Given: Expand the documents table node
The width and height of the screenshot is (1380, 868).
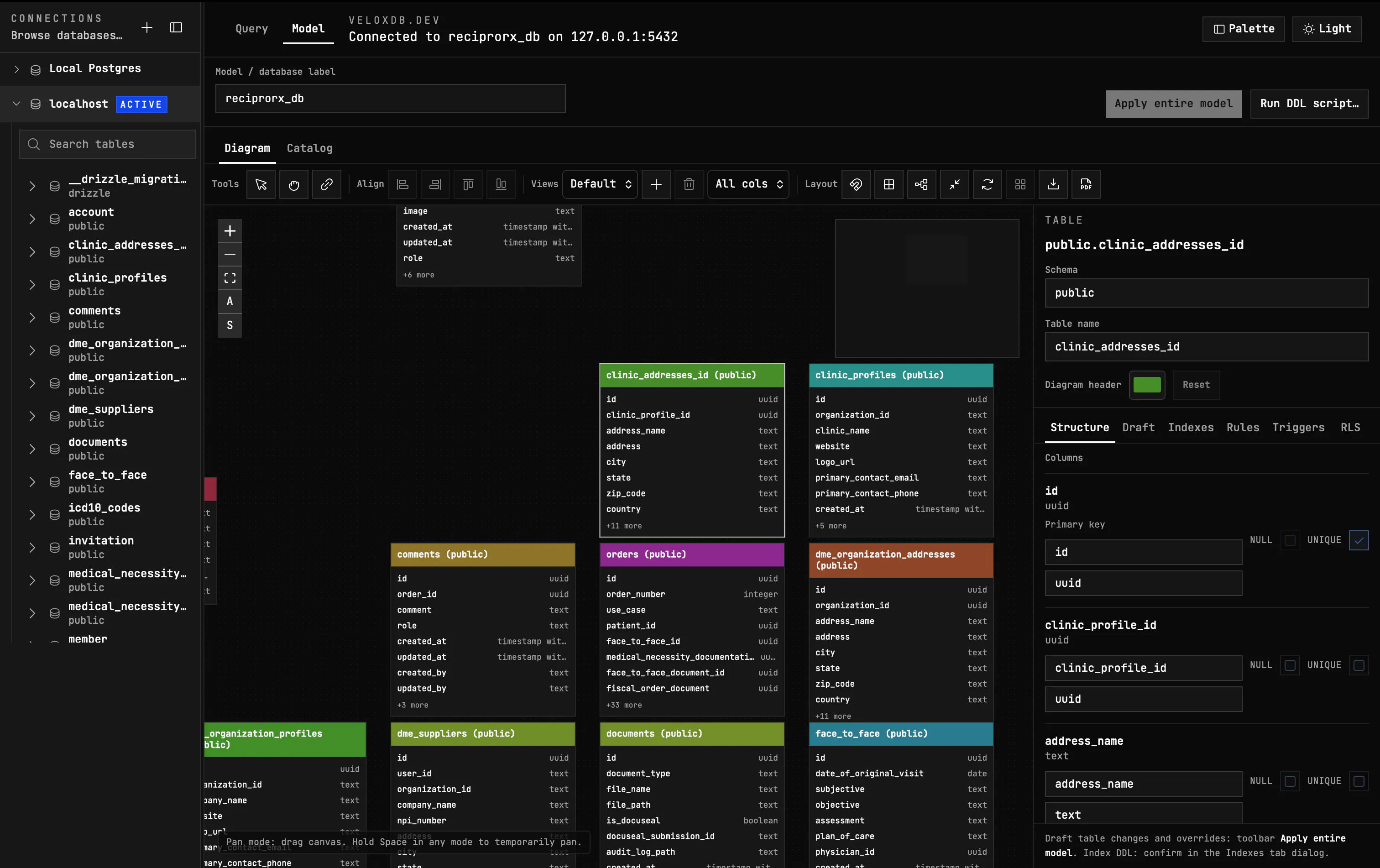Looking at the screenshot, I should tap(32, 449).
